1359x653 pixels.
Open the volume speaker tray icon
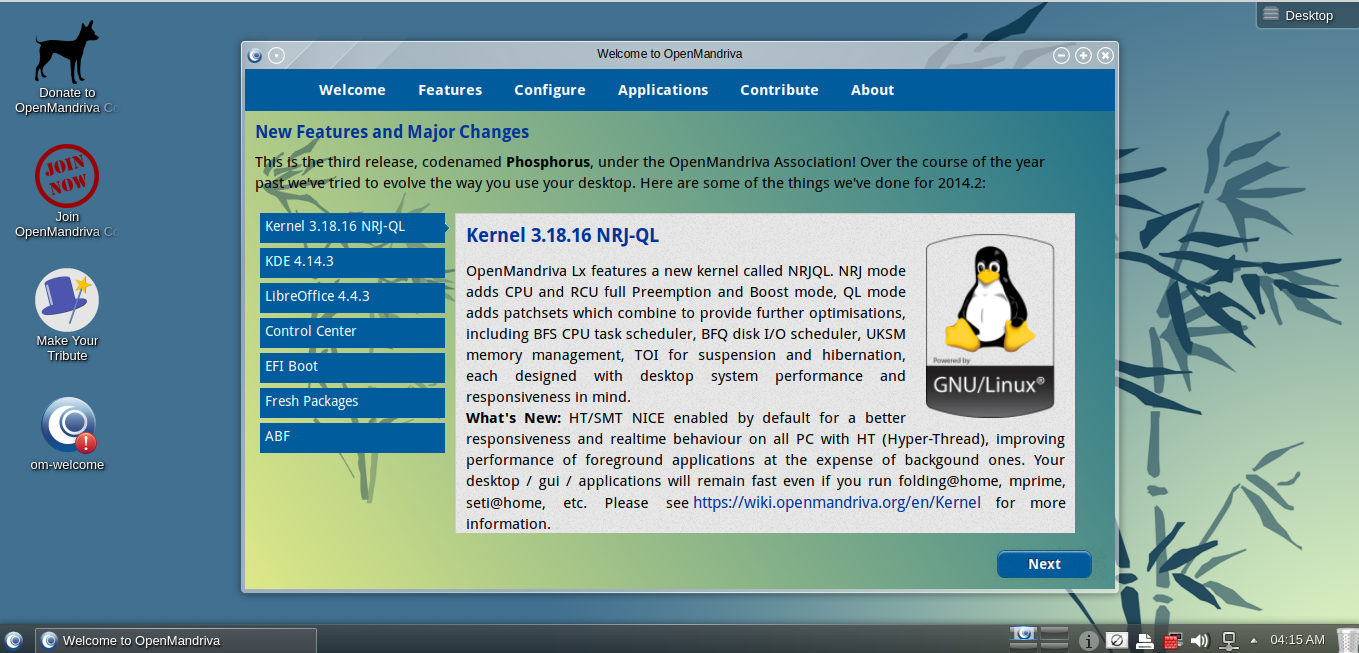coord(1200,640)
